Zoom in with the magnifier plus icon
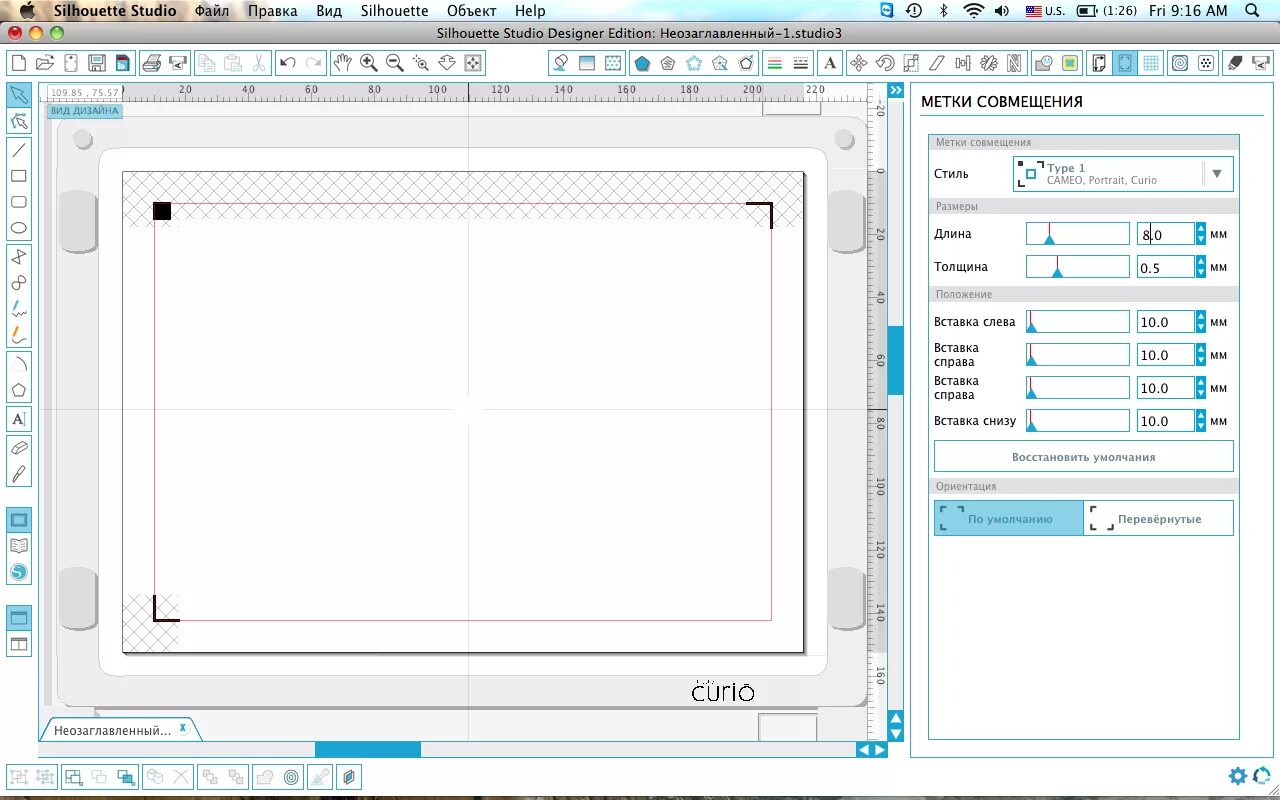Screen dimensions: 1280x800 click(369, 63)
